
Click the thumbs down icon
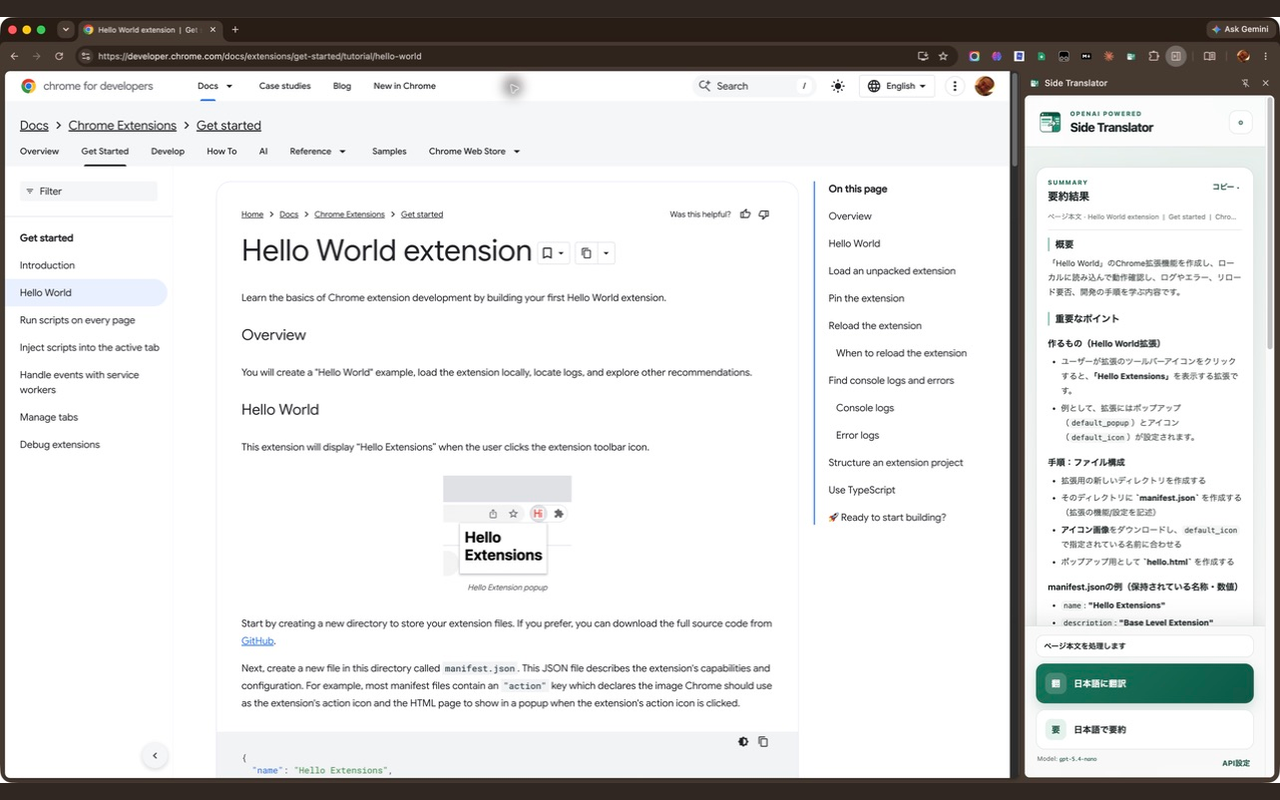(x=764, y=214)
